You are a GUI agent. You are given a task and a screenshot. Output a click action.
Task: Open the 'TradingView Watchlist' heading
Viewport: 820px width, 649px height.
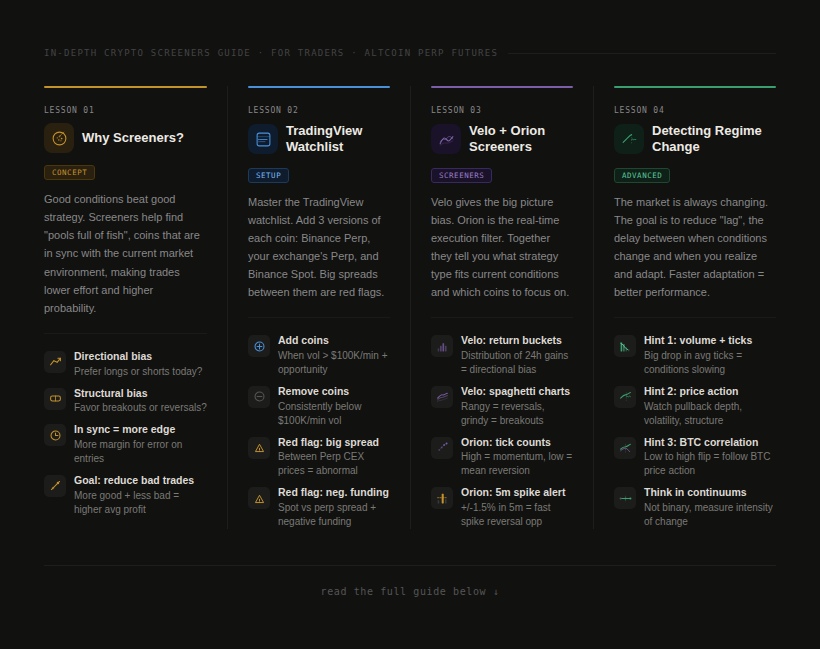324,139
